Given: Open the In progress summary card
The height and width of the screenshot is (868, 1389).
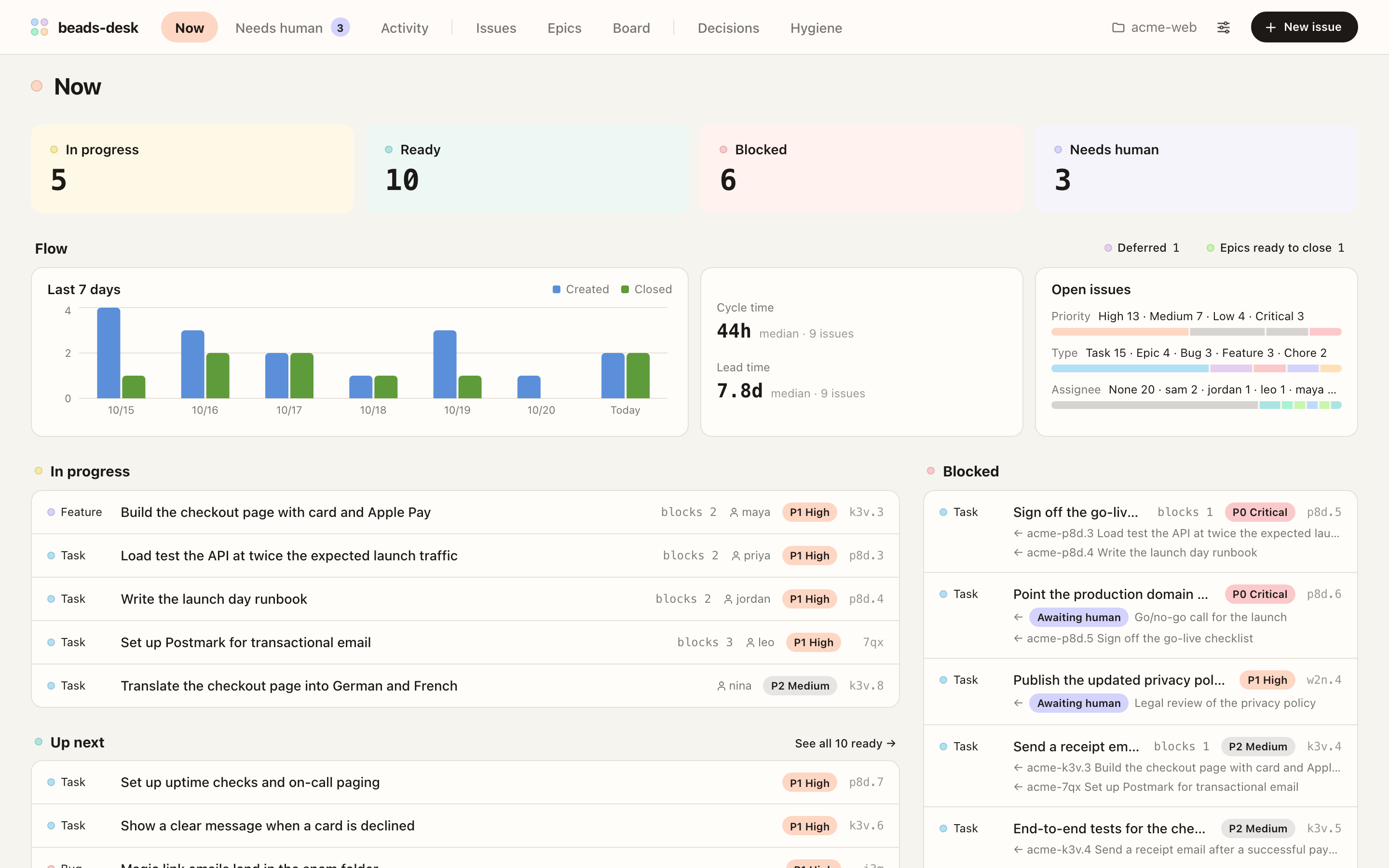Looking at the screenshot, I should tap(192, 169).
